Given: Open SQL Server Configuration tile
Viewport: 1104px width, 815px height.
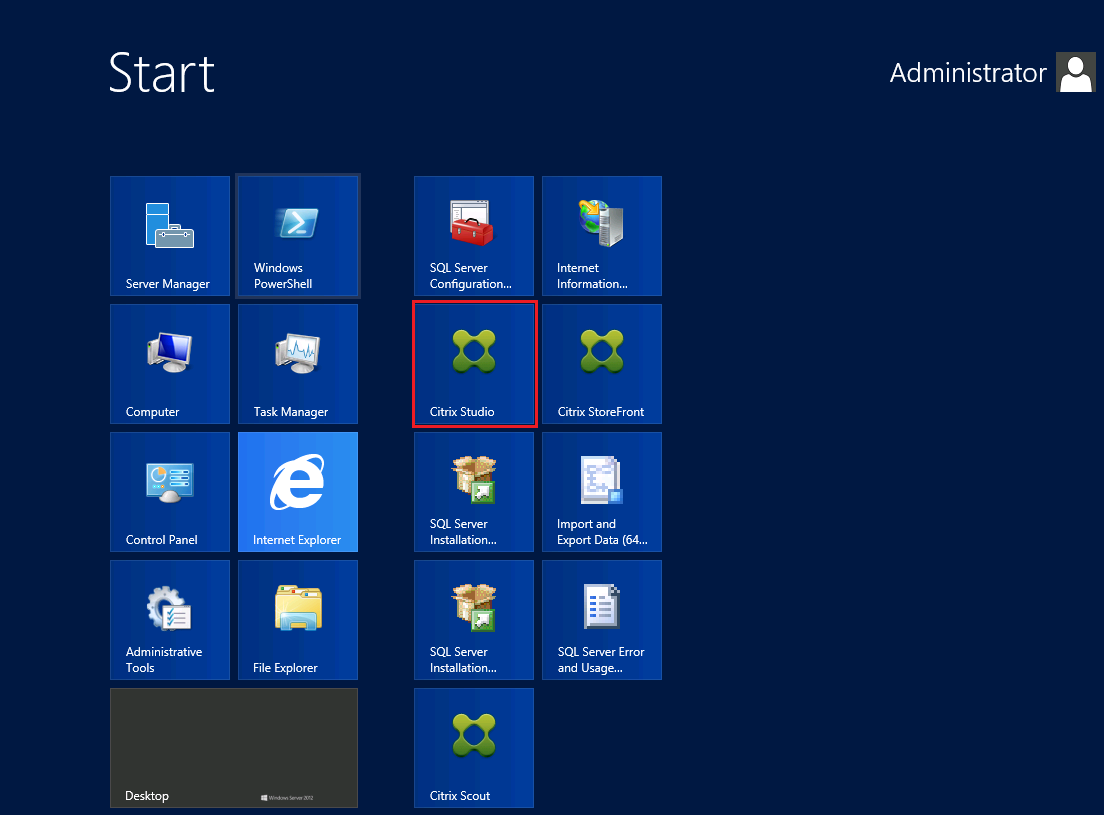Looking at the screenshot, I should [474, 236].
